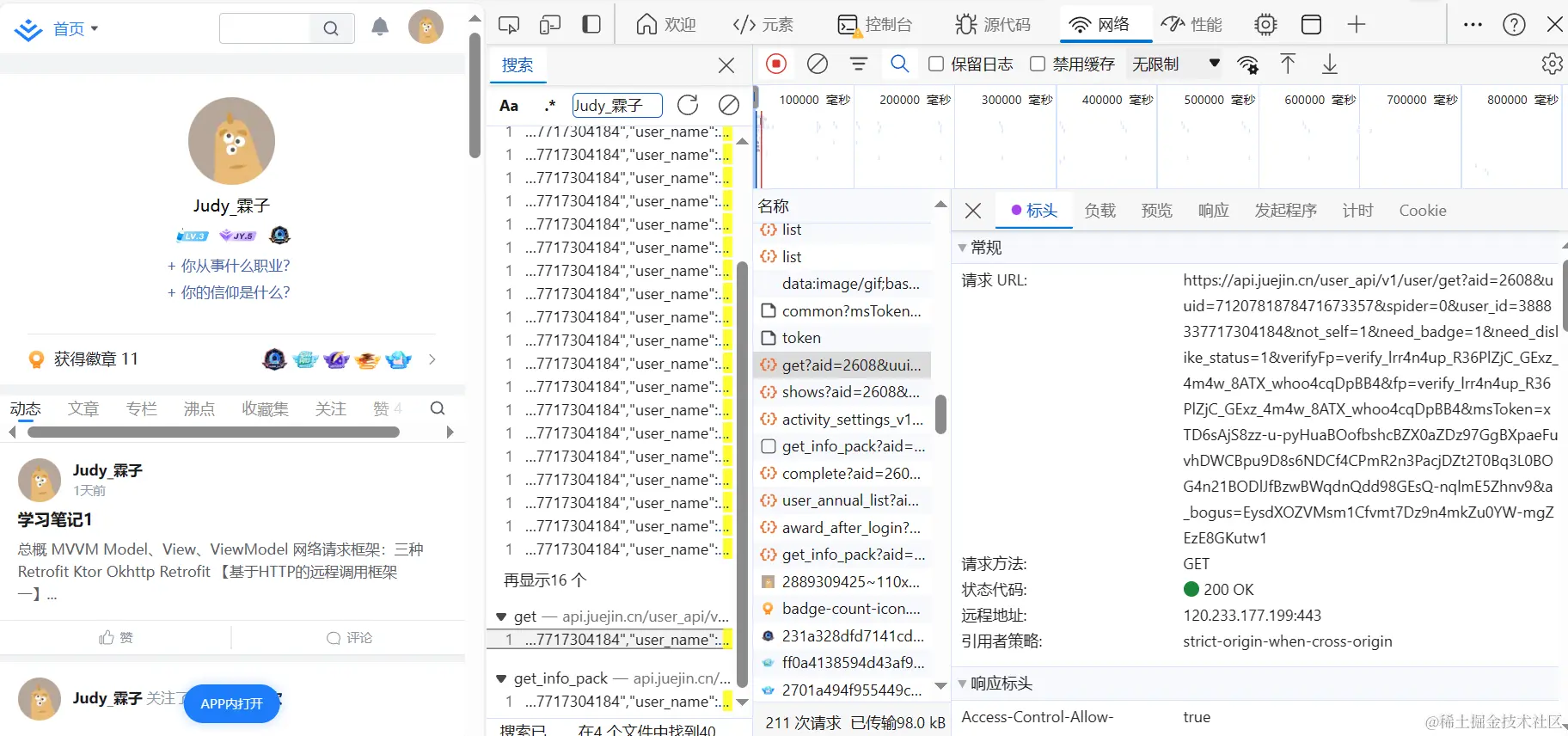Image resolution: width=1568 pixels, height=736 pixels.
Task: Switch to the 源代码 panel tab
Action: (x=993, y=25)
